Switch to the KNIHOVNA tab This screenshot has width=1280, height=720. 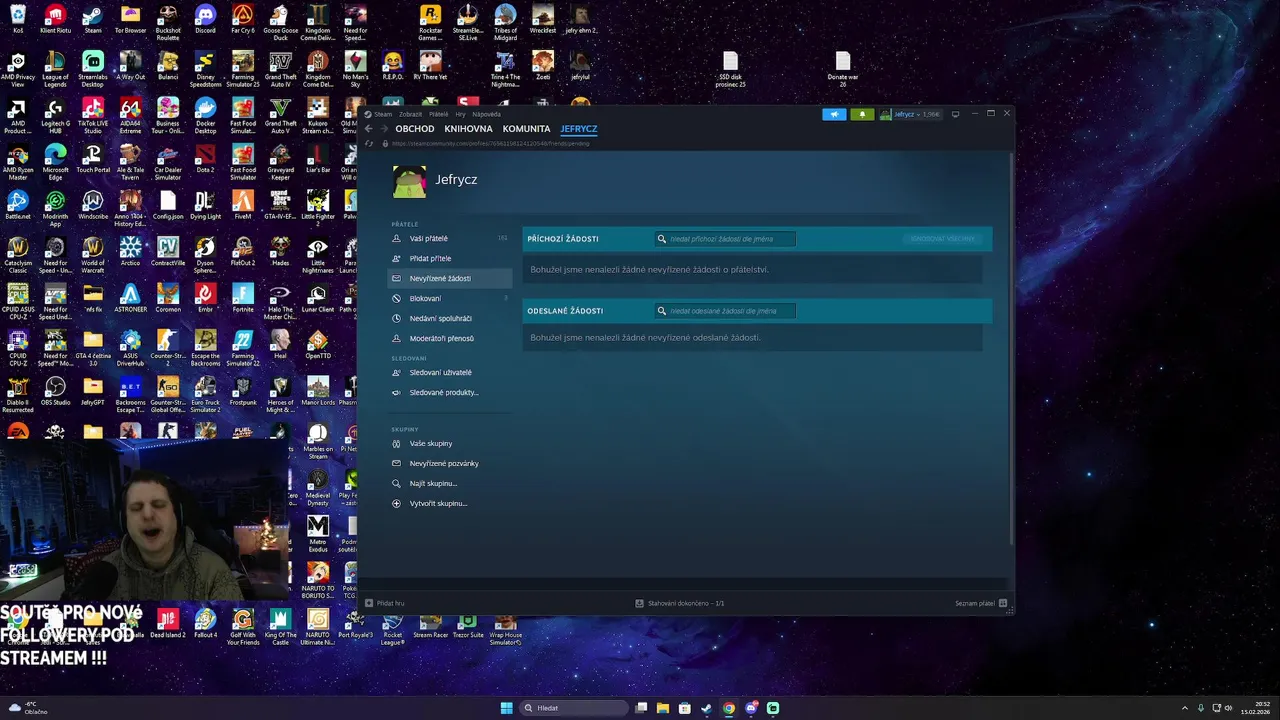click(x=468, y=129)
